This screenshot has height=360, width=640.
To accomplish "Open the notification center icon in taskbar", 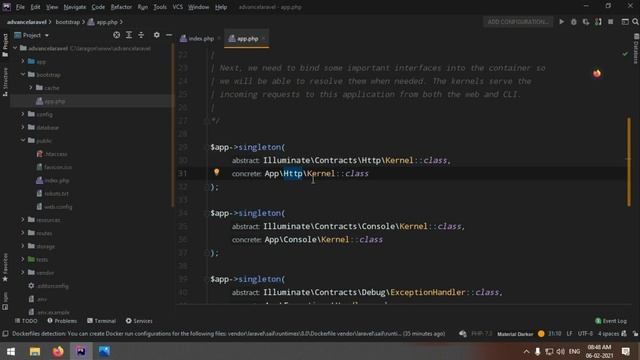I will coord(626,351).
